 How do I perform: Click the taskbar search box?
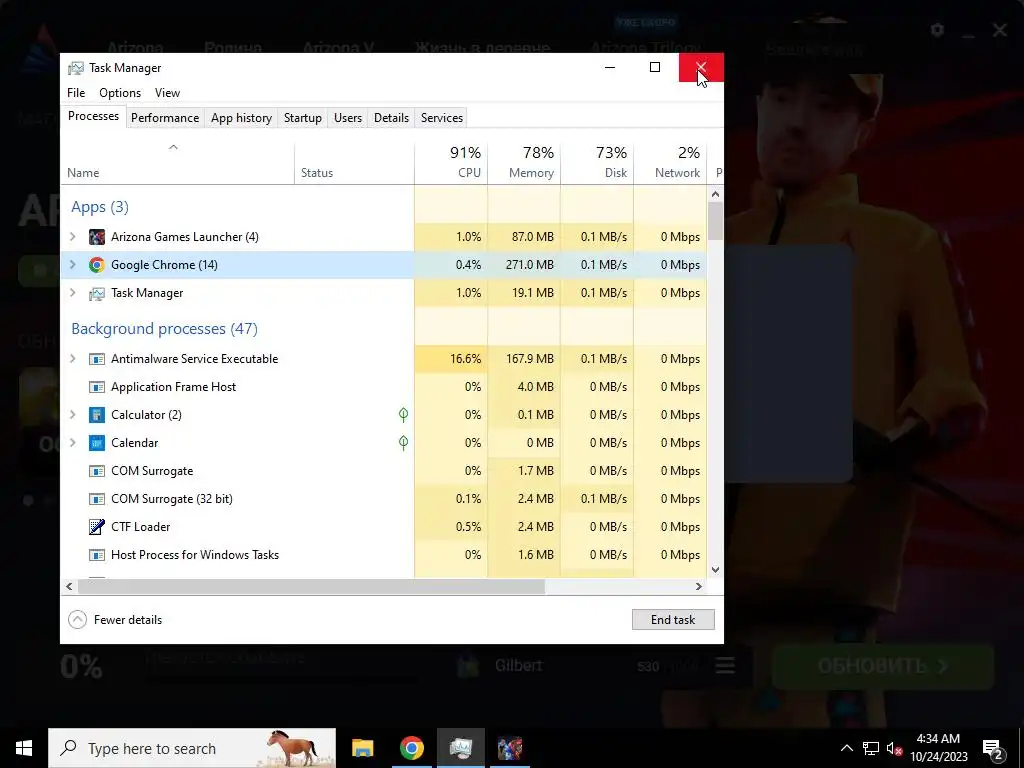192,748
